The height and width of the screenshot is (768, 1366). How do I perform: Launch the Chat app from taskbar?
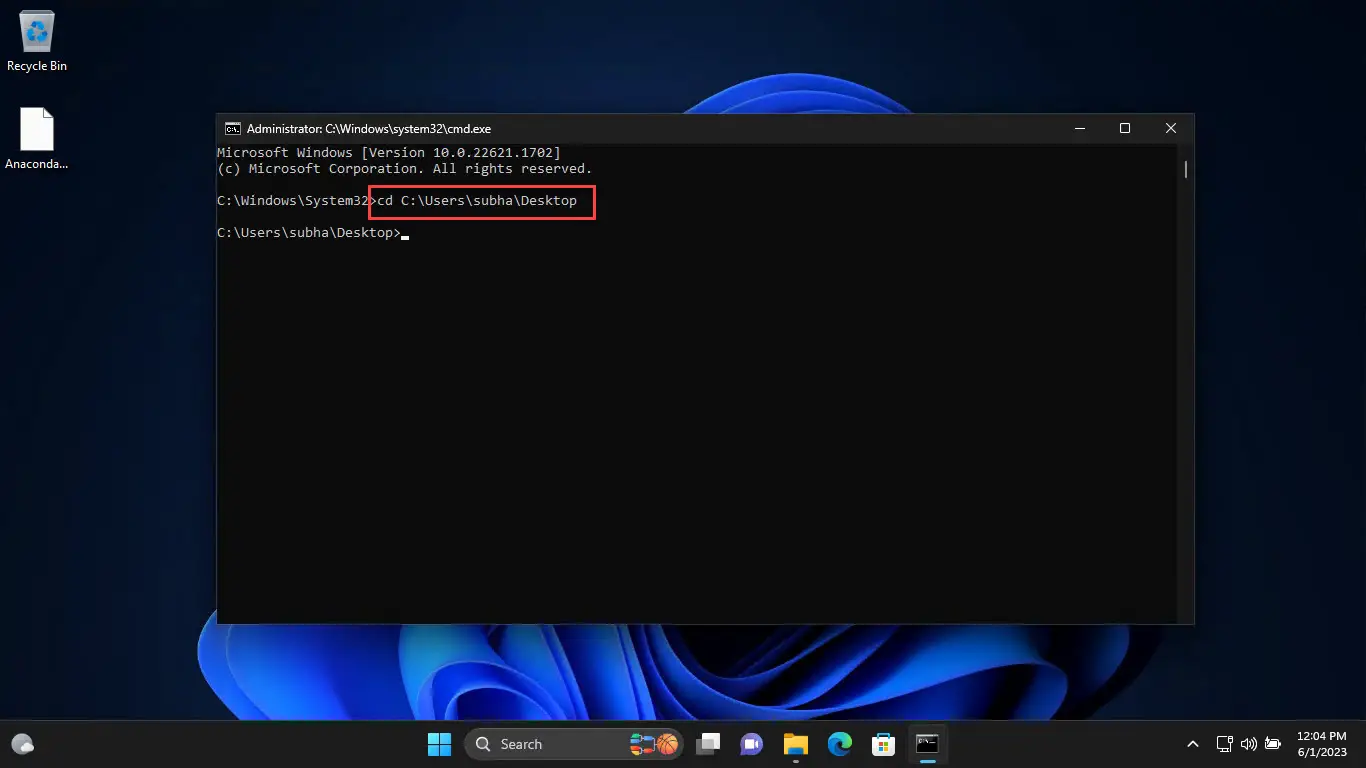(x=751, y=744)
